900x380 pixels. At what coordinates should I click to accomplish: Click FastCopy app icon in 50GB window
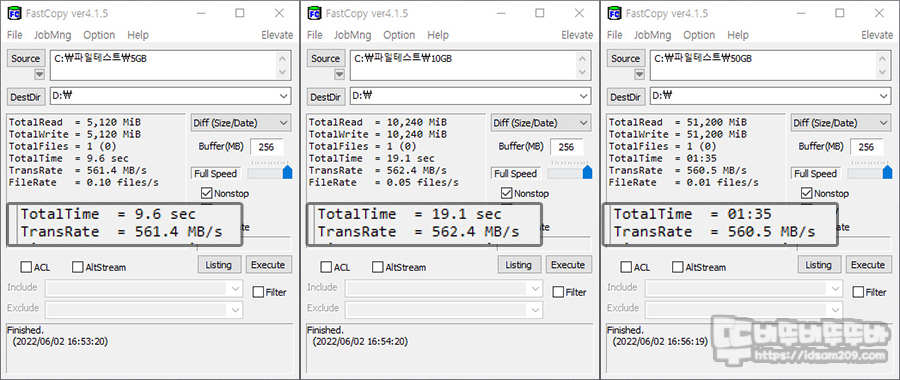pos(615,13)
